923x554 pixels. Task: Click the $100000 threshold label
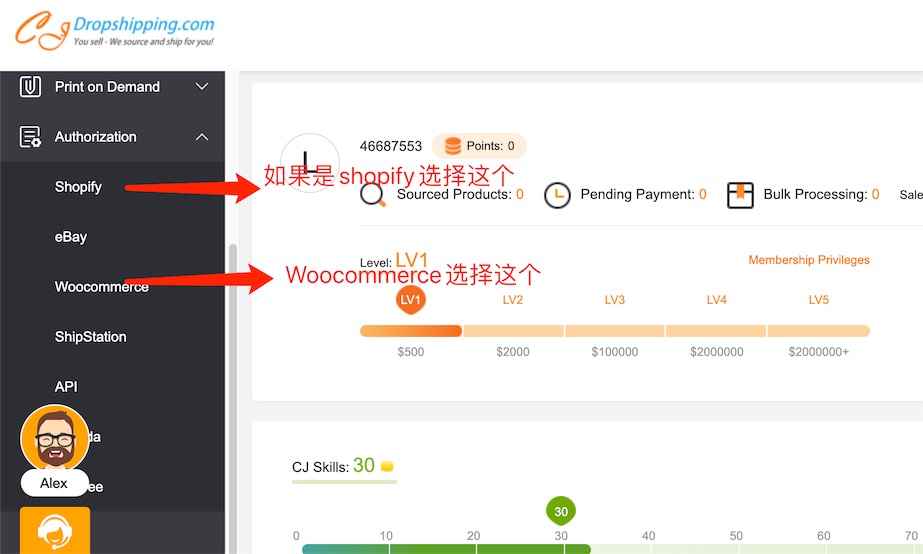click(x=615, y=351)
